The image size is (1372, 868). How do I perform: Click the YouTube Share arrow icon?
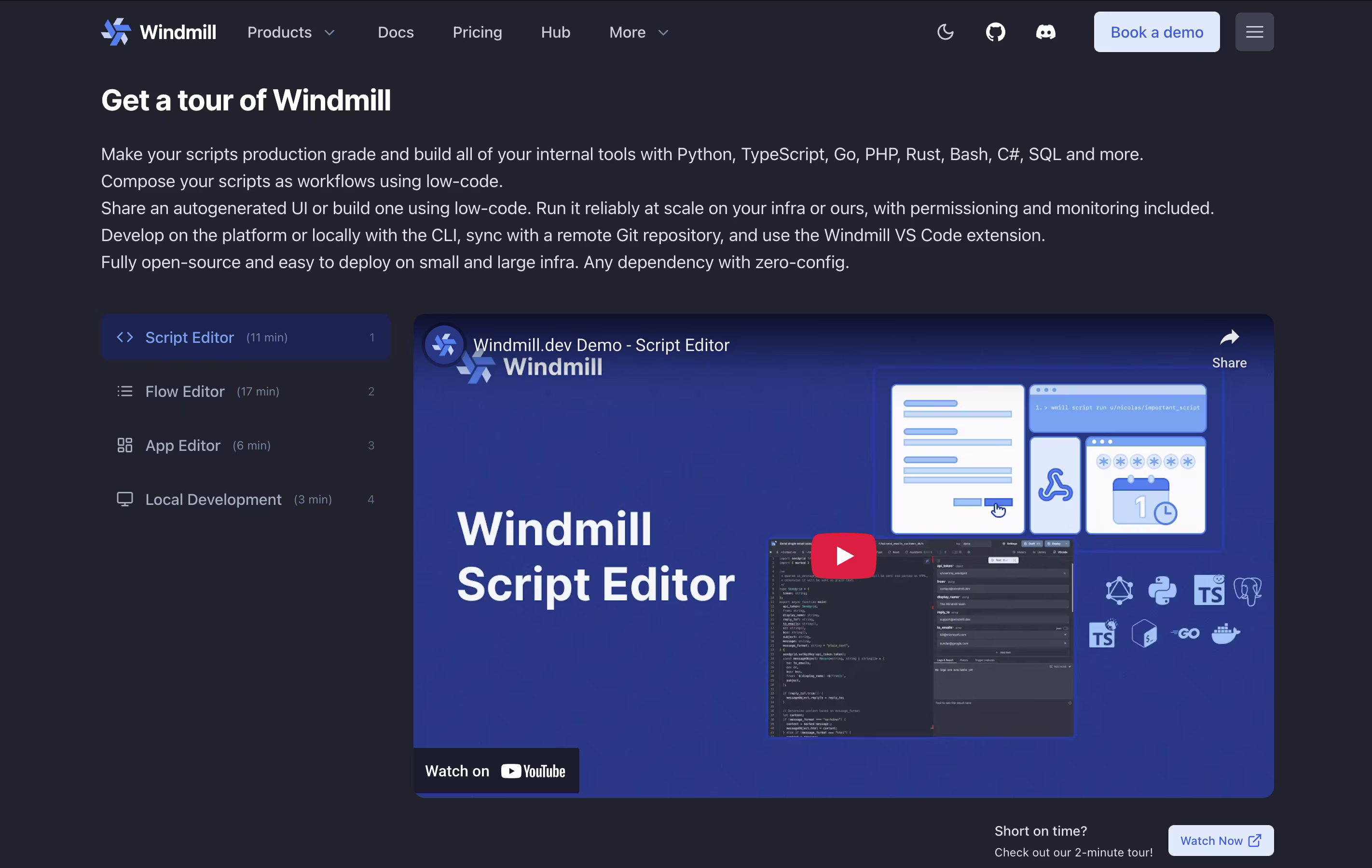click(1229, 338)
